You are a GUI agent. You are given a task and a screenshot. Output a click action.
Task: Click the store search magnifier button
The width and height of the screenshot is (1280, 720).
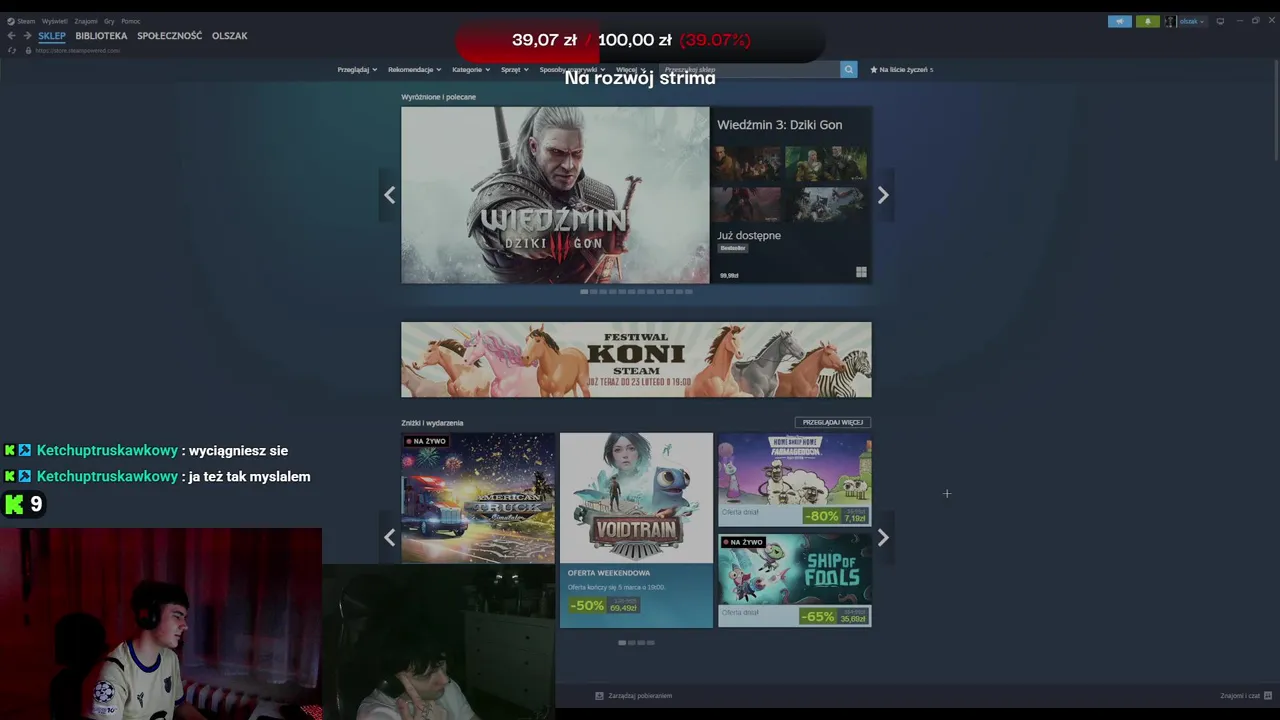tap(849, 69)
